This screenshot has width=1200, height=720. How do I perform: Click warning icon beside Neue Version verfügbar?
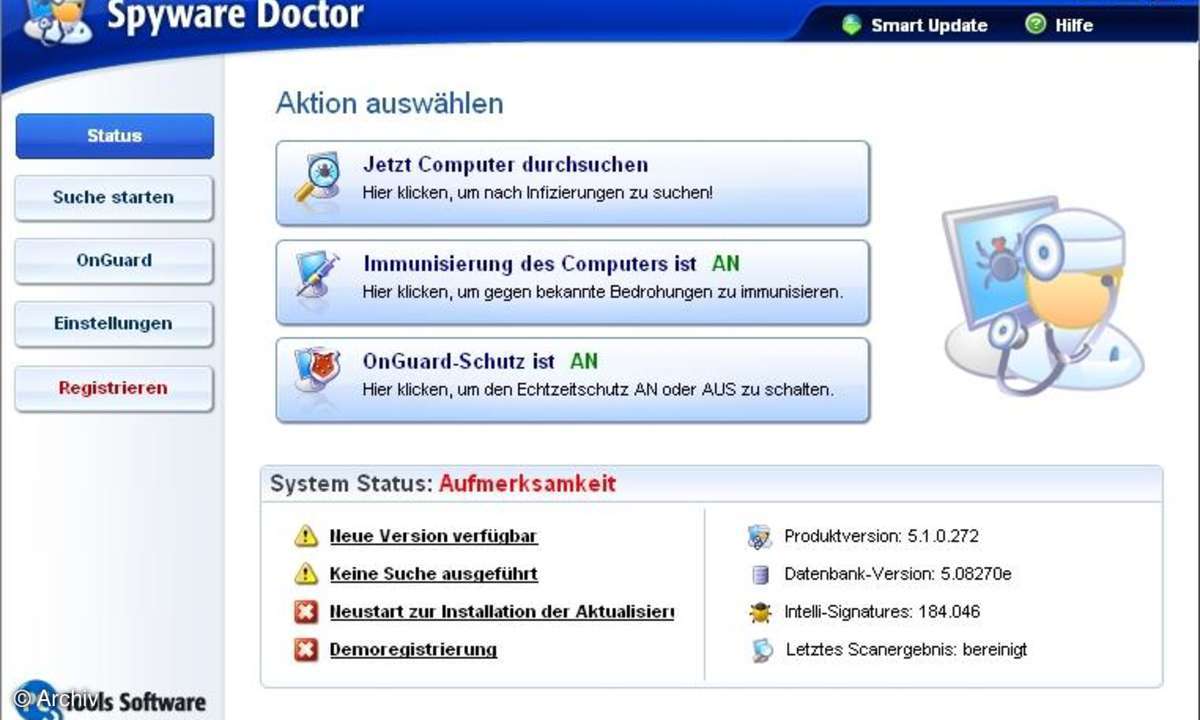click(306, 536)
